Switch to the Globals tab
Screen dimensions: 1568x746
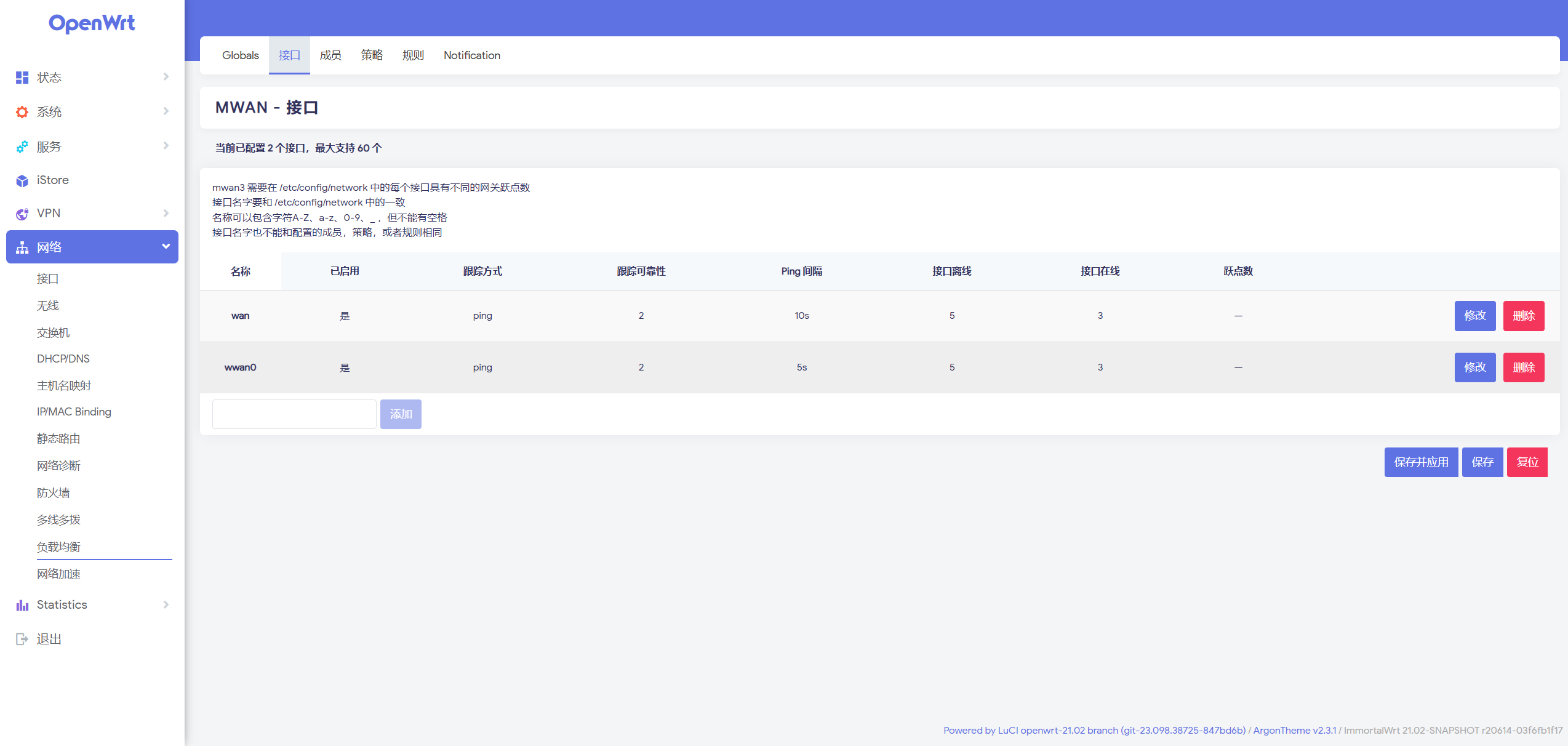(241, 55)
